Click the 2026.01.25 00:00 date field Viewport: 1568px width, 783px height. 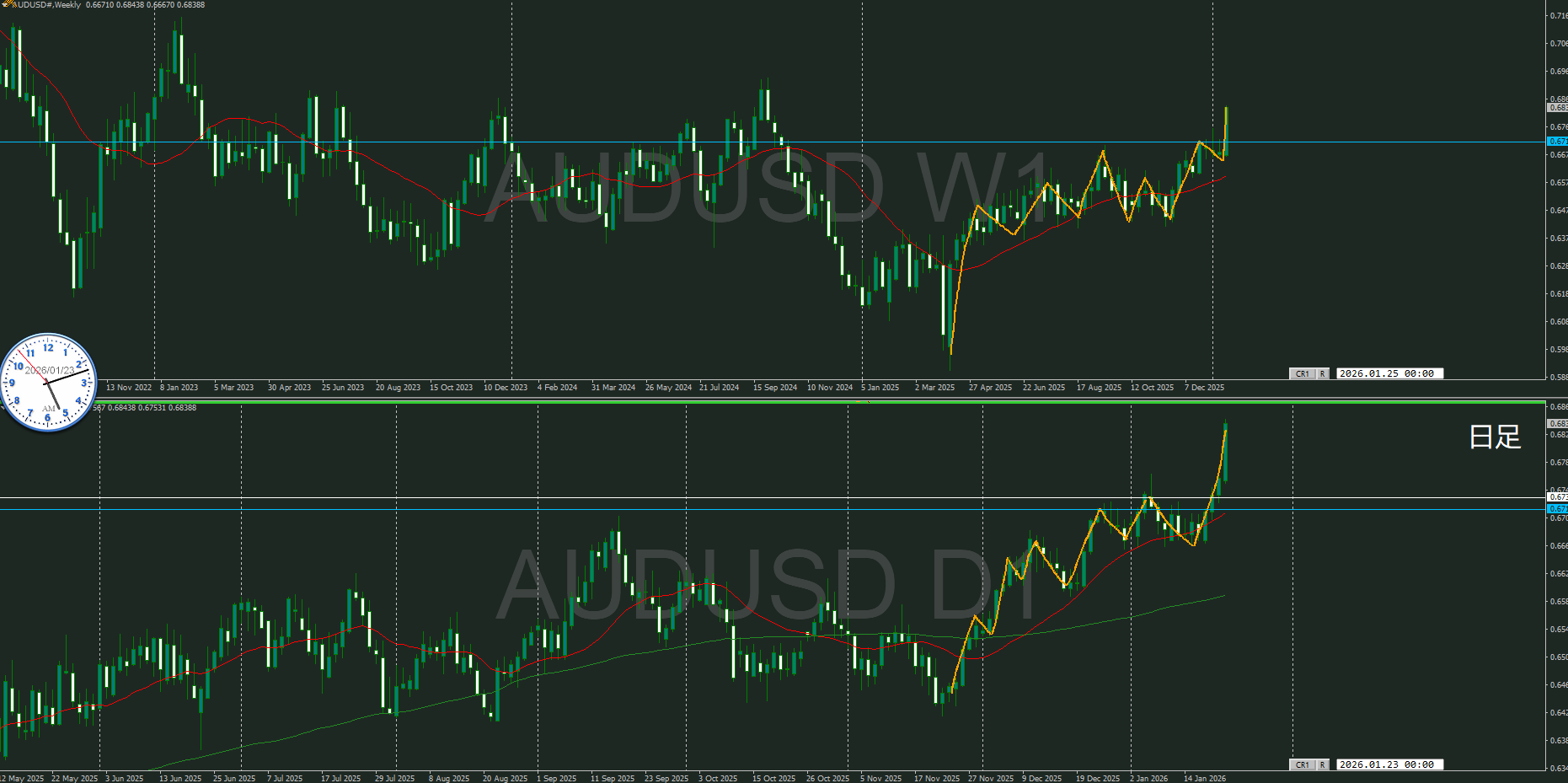coord(1387,373)
